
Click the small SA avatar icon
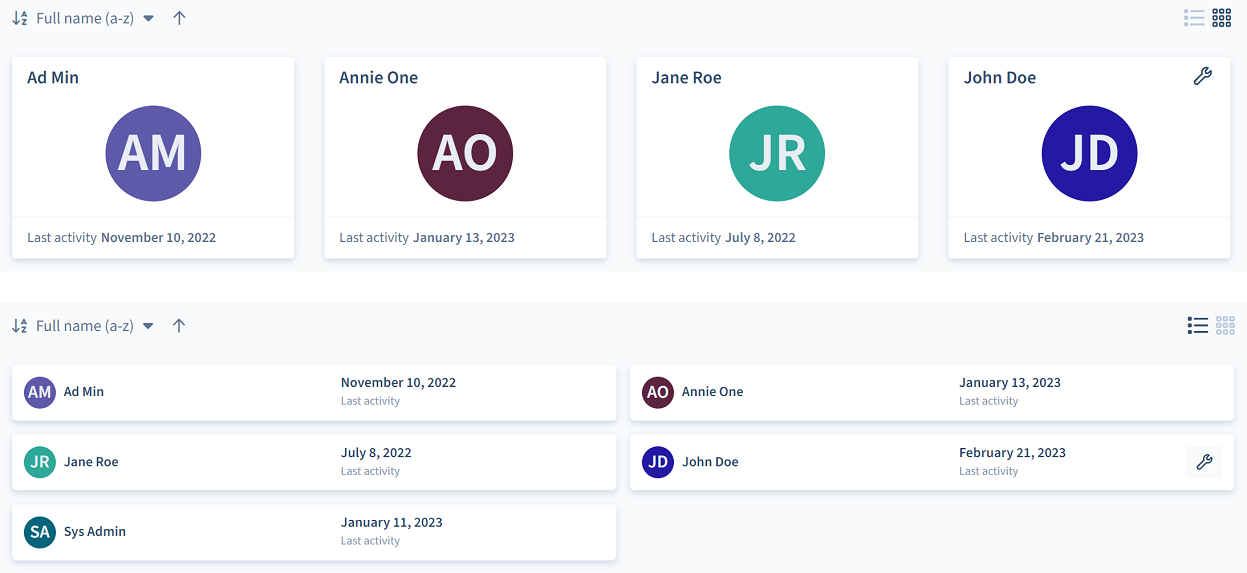(x=40, y=532)
